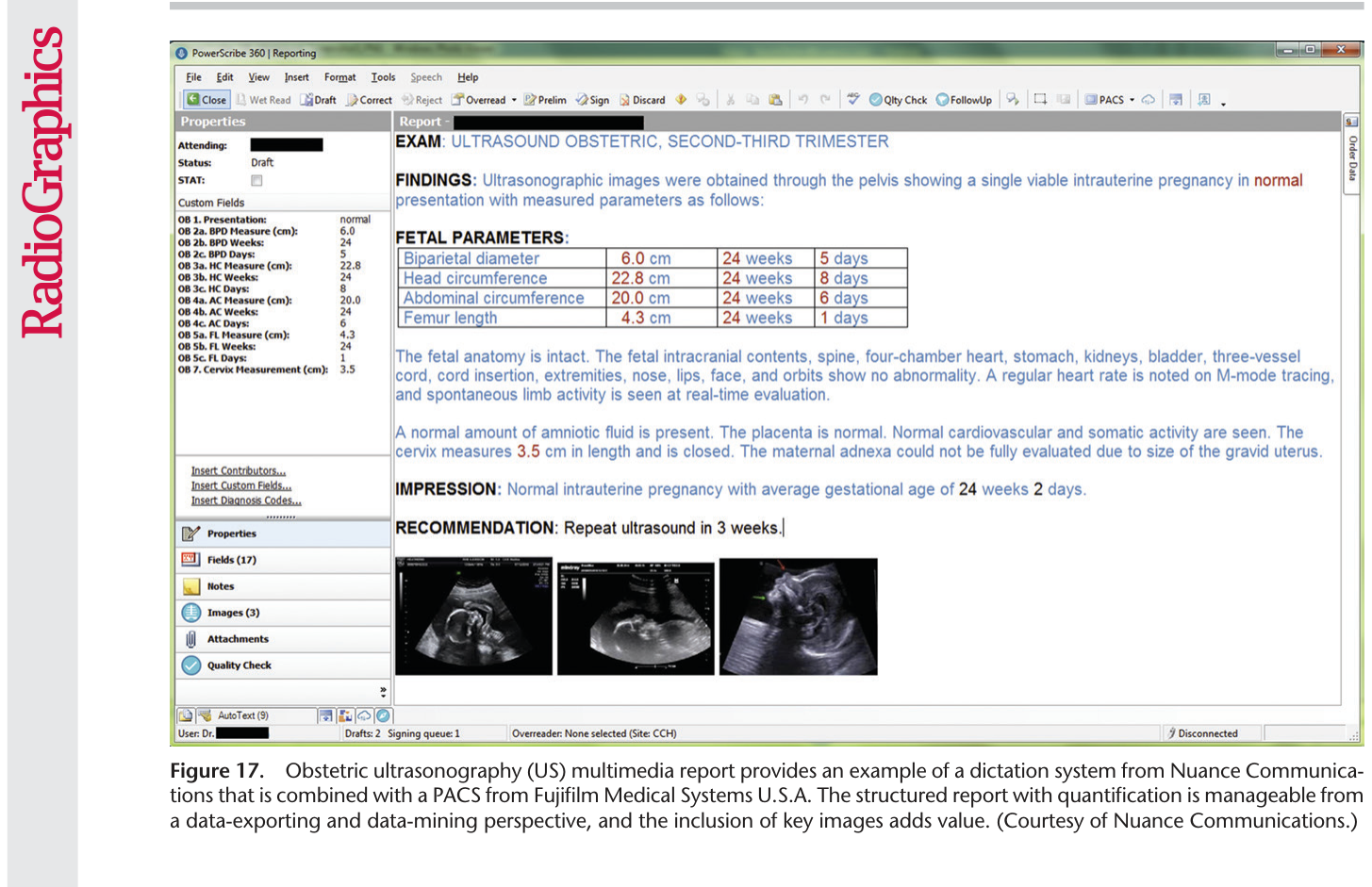This screenshot has width=1372, height=887.
Task: Click the rectangle frame icon before PACS
Action: tap(1040, 99)
